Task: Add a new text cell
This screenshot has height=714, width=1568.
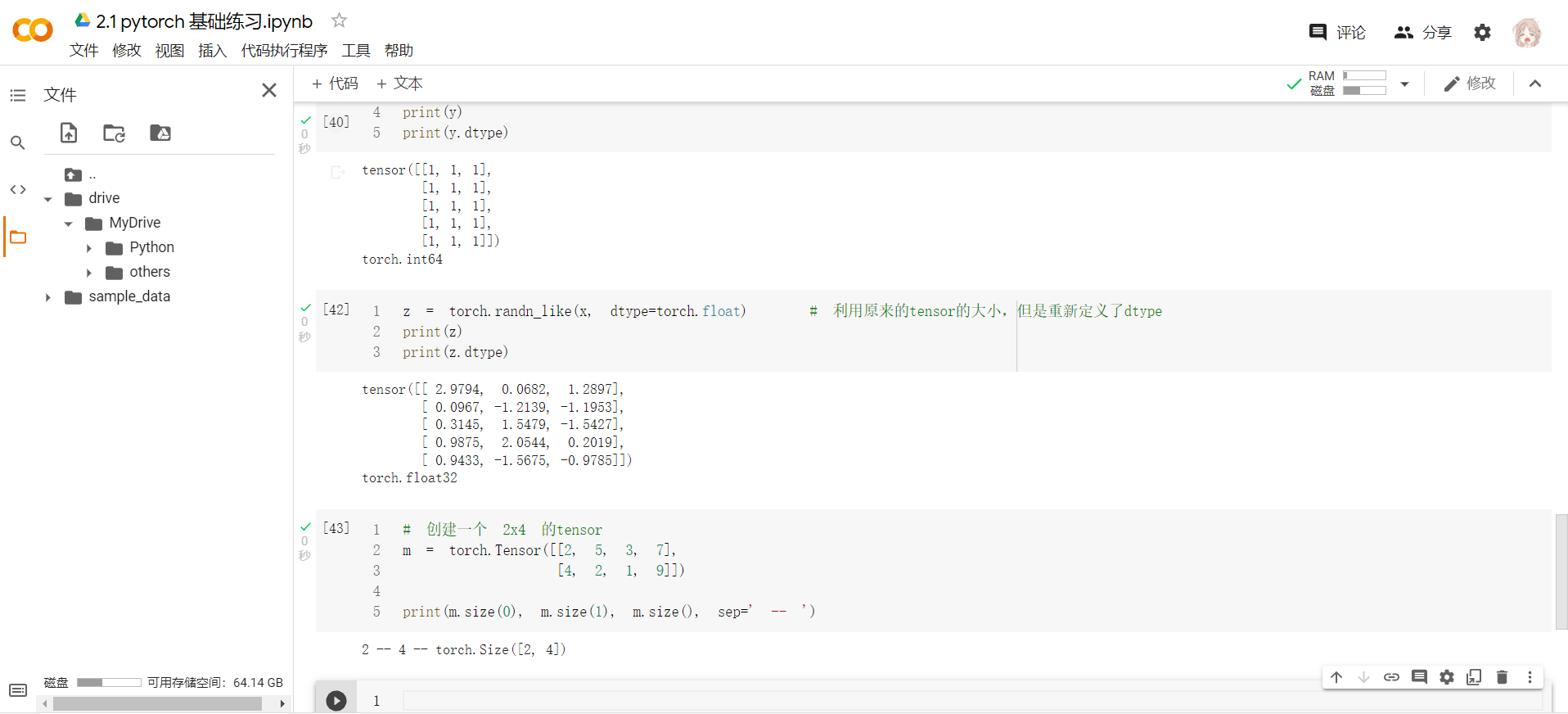Action: (399, 84)
